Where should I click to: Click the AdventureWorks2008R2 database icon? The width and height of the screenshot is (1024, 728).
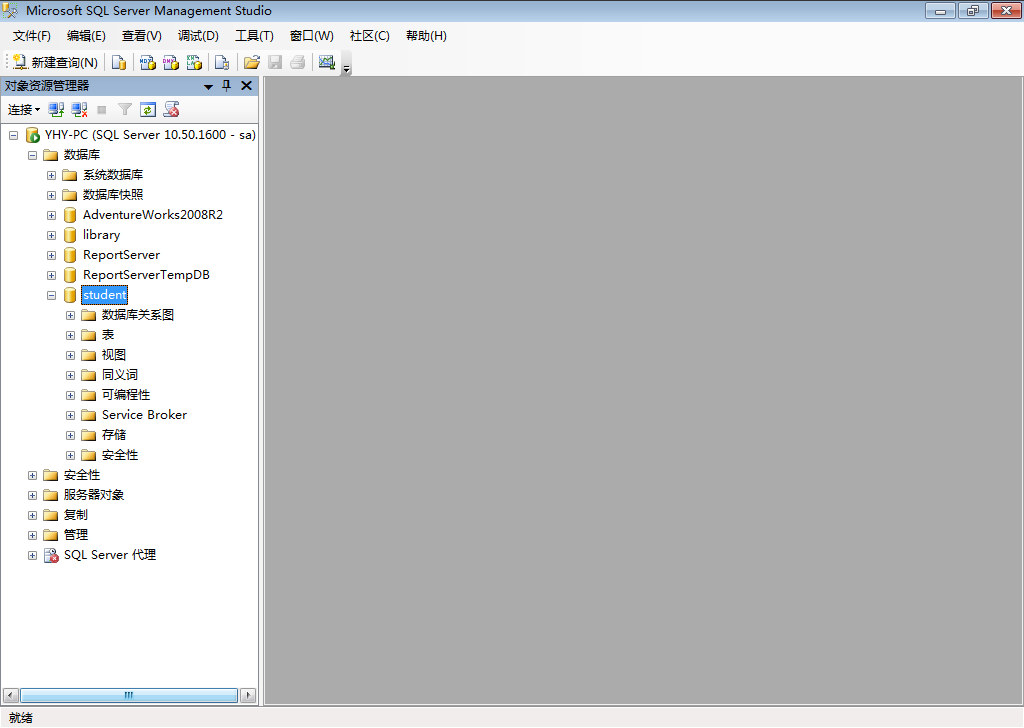[70, 215]
